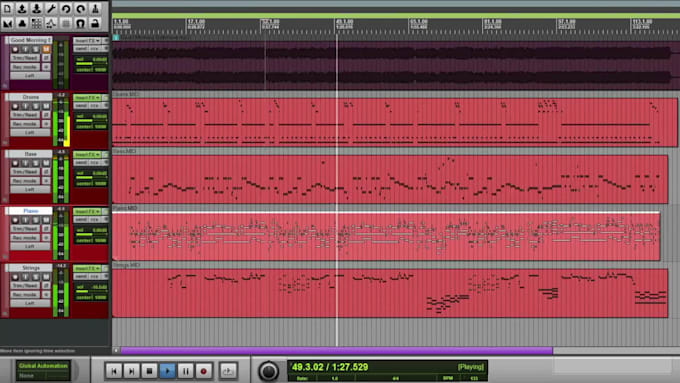This screenshot has width=680, height=383.
Task: Click the highlighted transport play button
Action: tap(167, 371)
